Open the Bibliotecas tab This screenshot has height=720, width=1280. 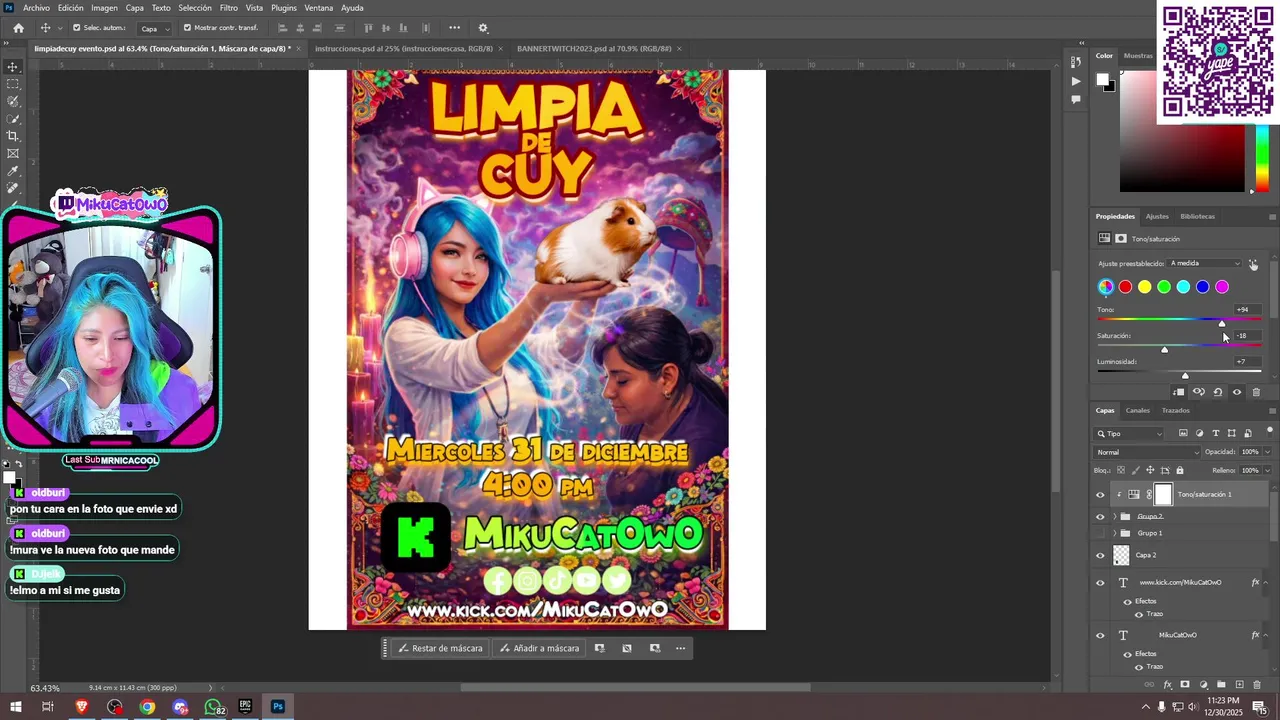point(1197,216)
